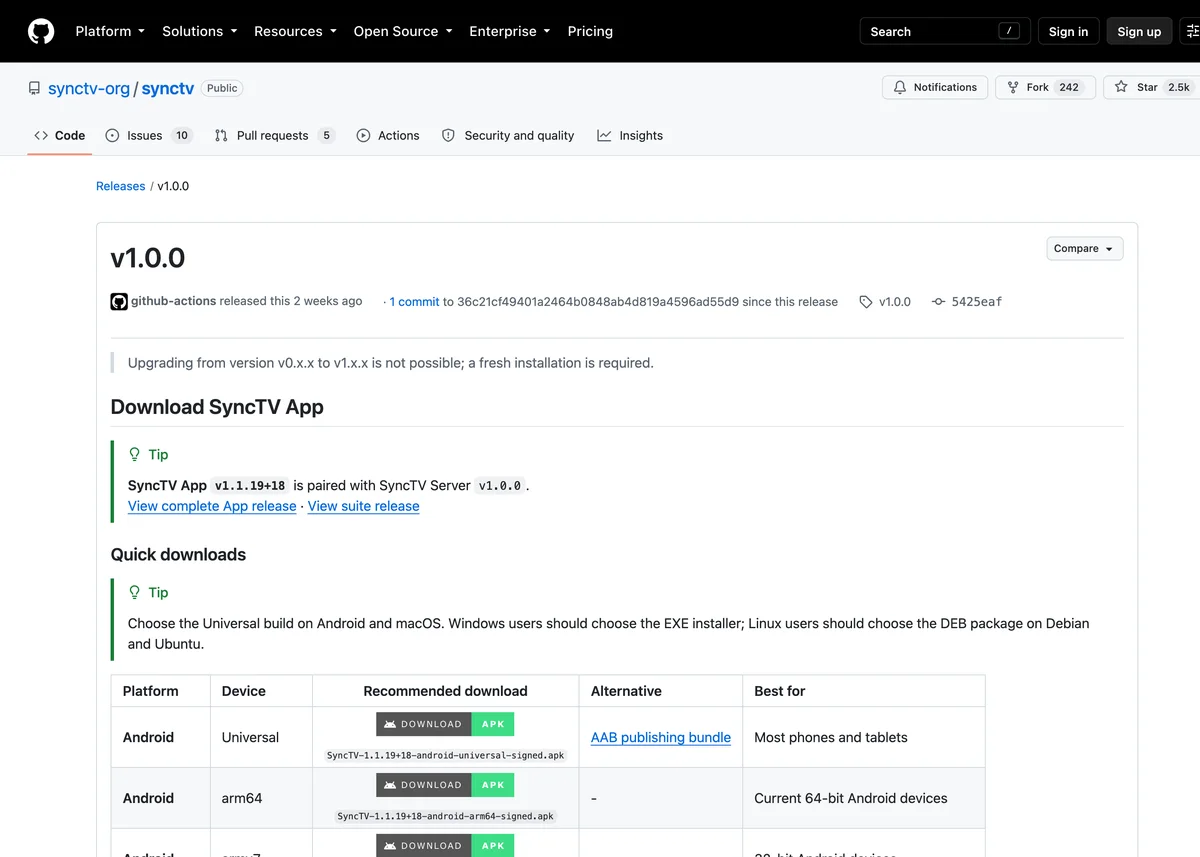Viewport: 1200px width, 857px height.
Task: Open the Compare dropdown
Action: pyautogui.click(x=1085, y=248)
